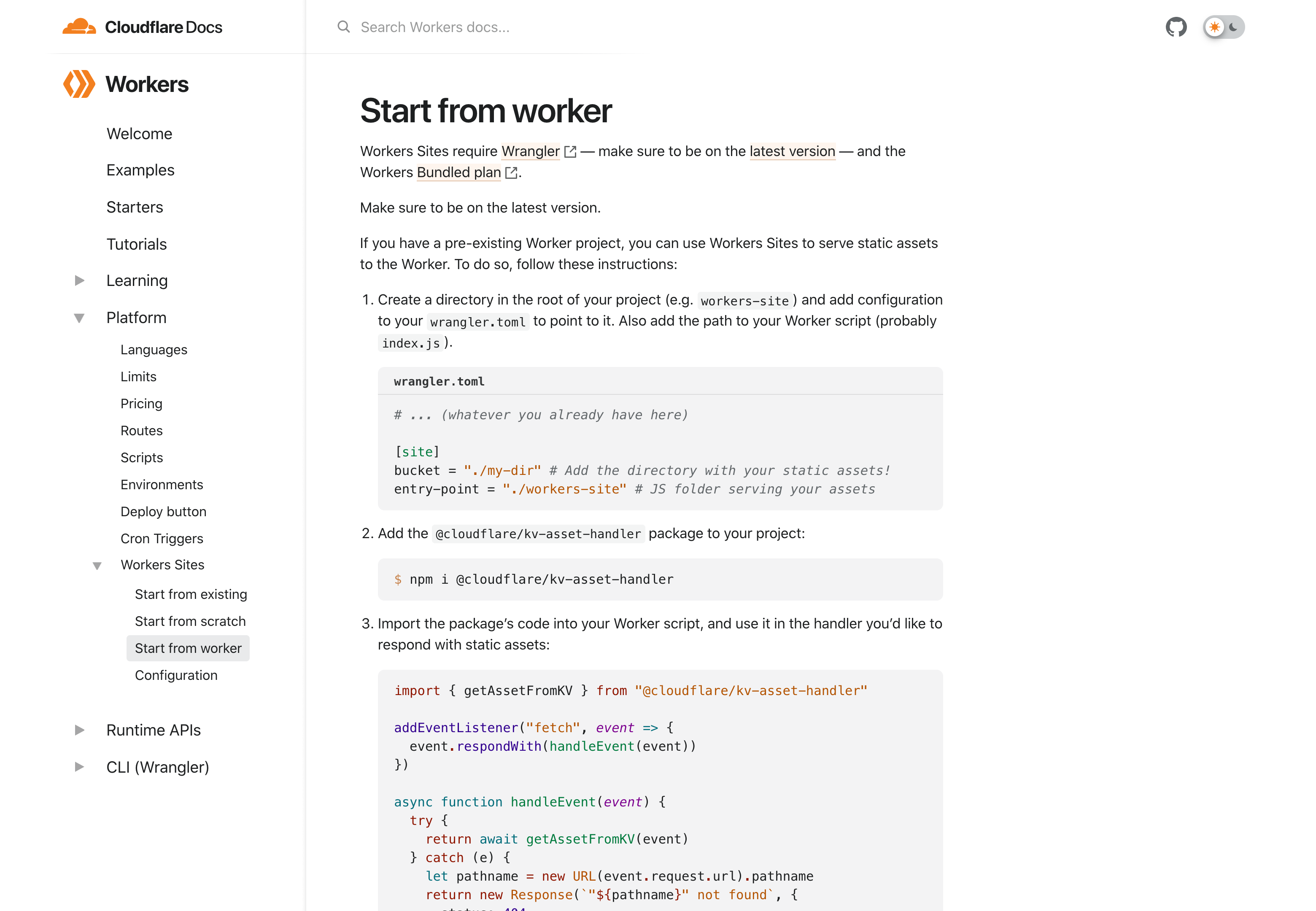
Task: Select Cron Triggers in the sidebar
Action: (x=162, y=538)
